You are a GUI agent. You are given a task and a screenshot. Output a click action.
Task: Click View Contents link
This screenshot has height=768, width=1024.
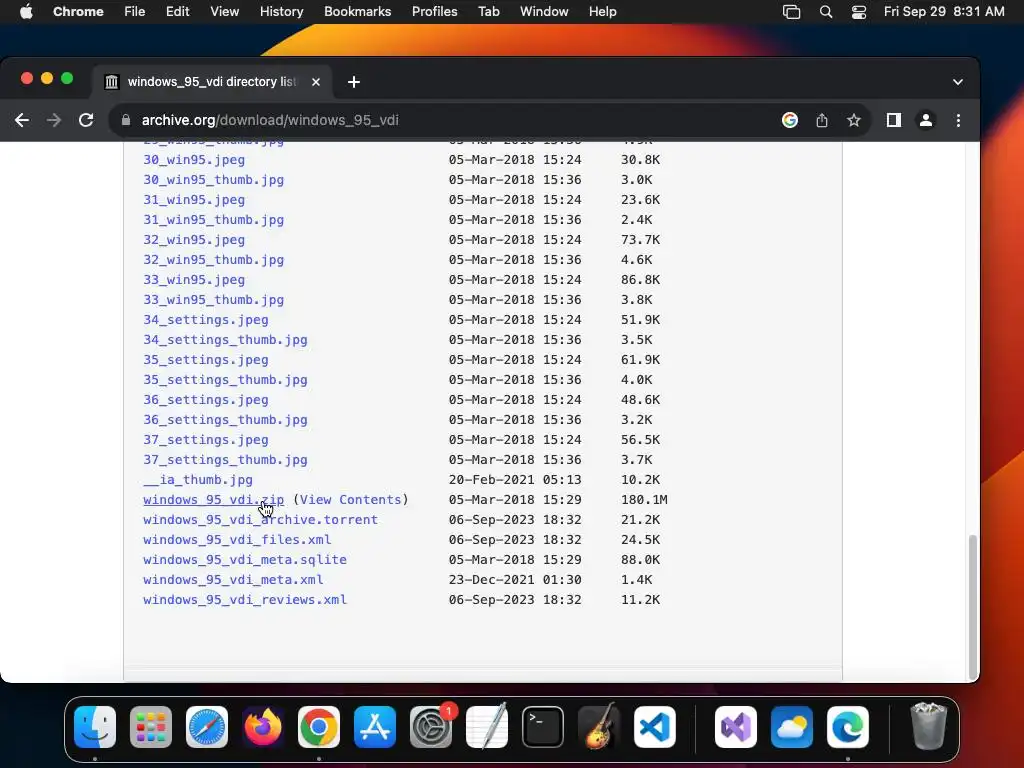351,500
